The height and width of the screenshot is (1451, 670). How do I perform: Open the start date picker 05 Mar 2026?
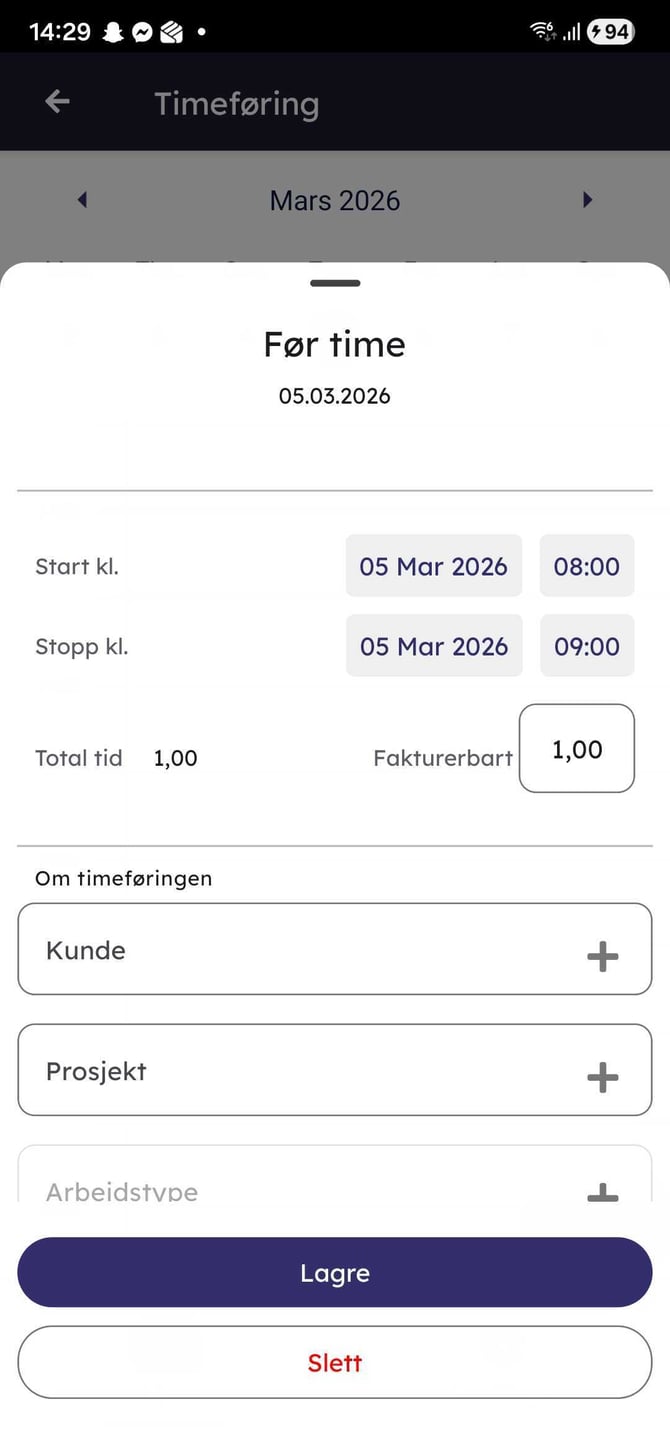point(433,566)
